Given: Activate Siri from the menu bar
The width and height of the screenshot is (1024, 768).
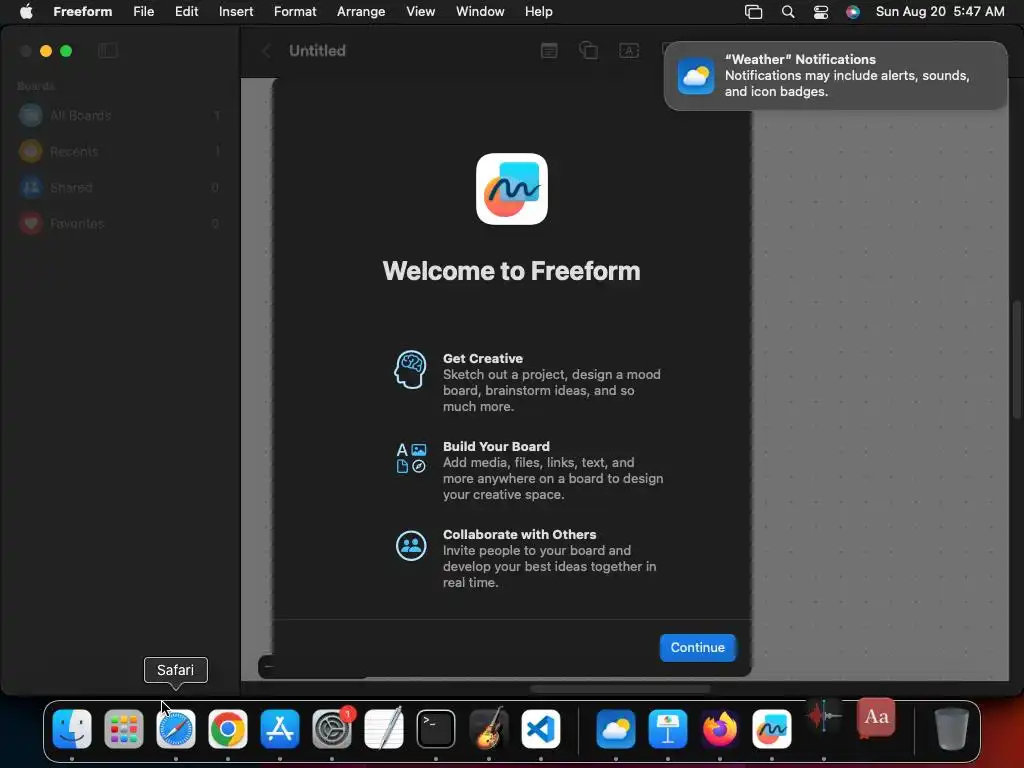Looking at the screenshot, I should click(853, 12).
